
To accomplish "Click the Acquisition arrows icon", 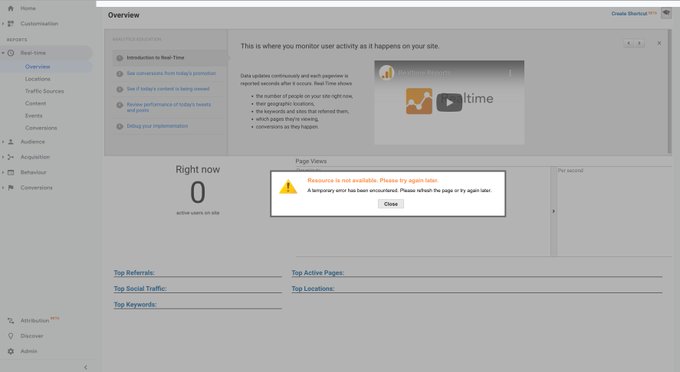I will (11, 157).
